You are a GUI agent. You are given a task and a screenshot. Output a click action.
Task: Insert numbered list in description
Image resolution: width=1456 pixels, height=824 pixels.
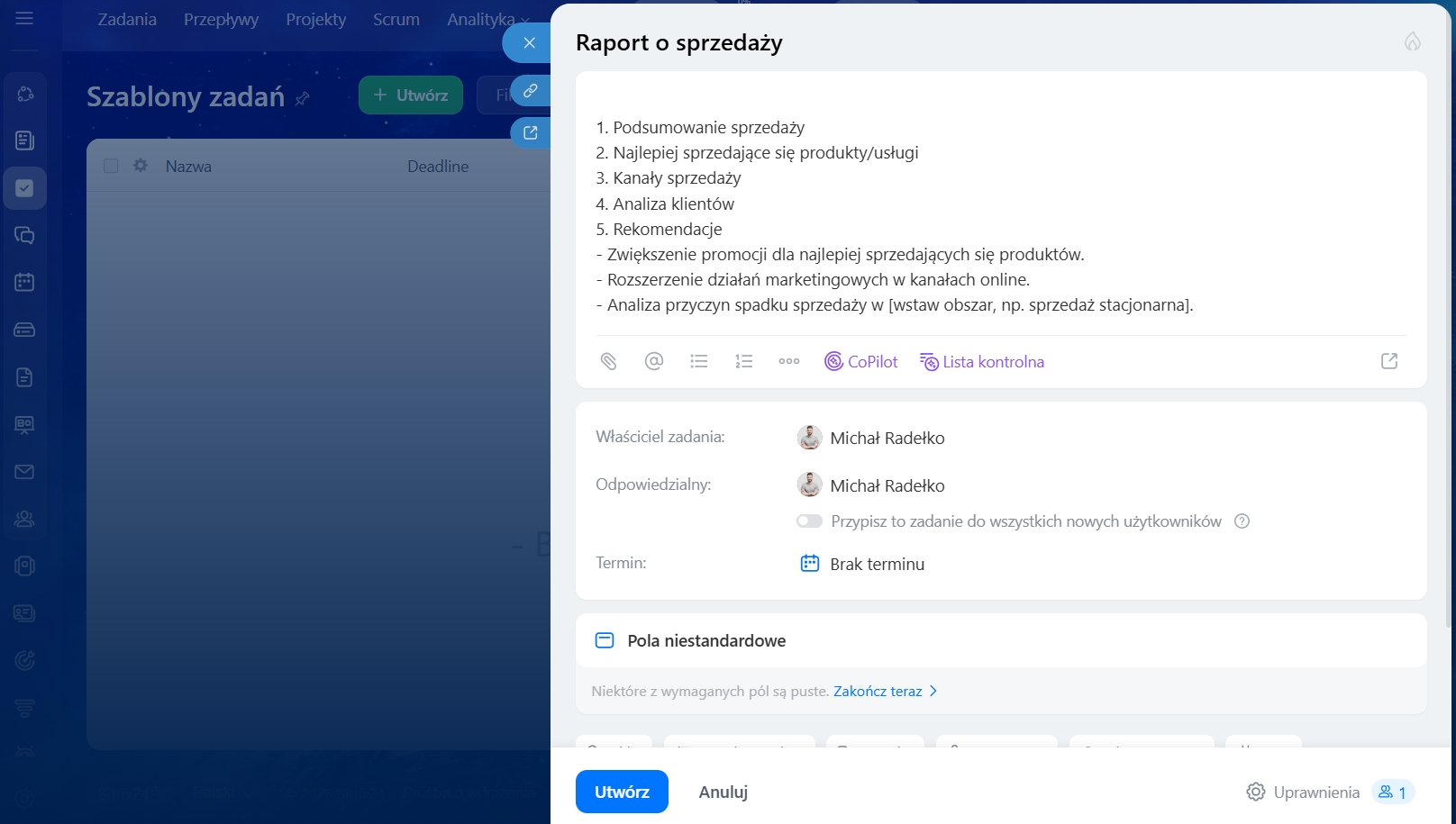point(743,361)
